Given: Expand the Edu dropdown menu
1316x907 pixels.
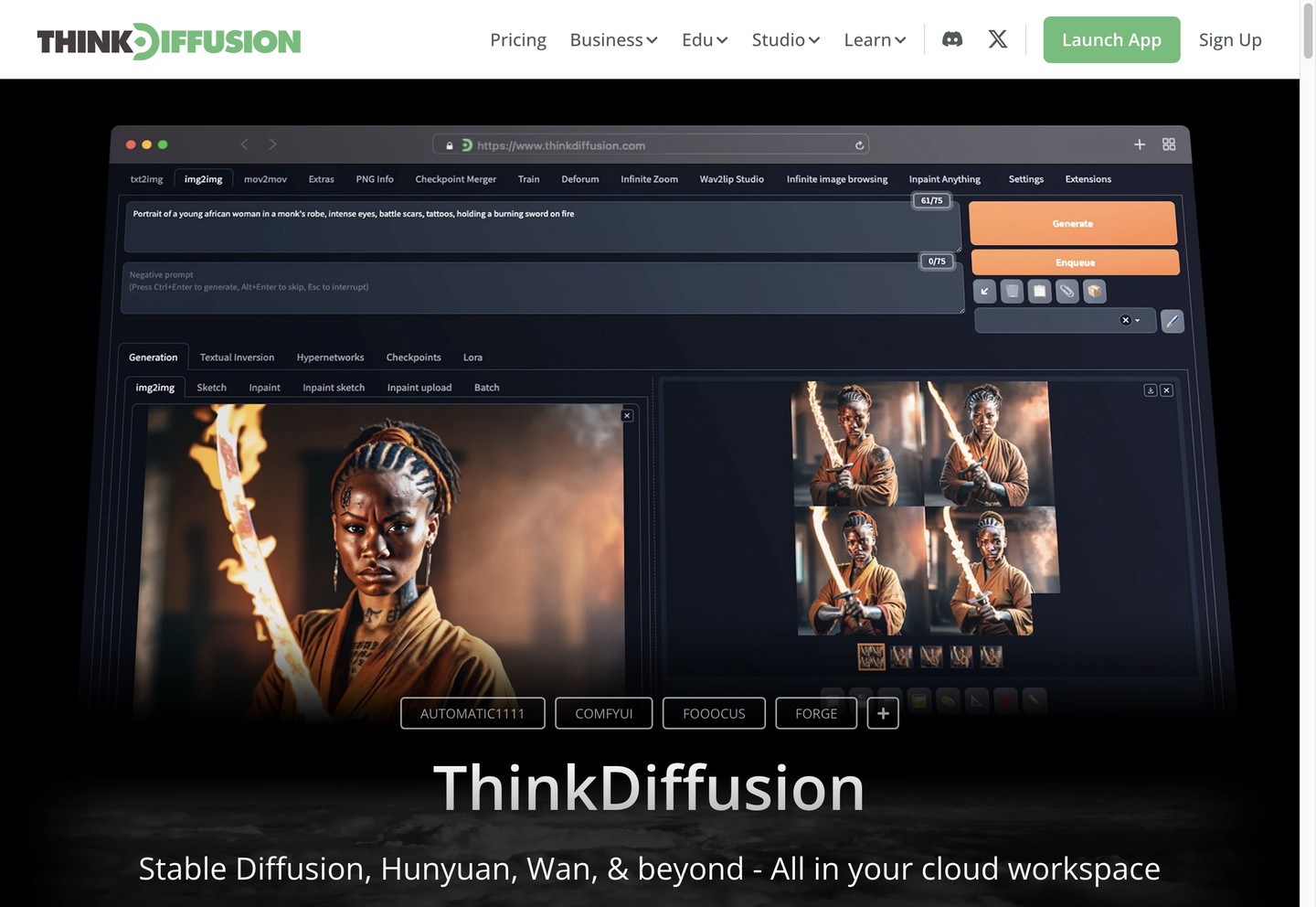Looking at the screenshot, I should click(x=704, y=40).
